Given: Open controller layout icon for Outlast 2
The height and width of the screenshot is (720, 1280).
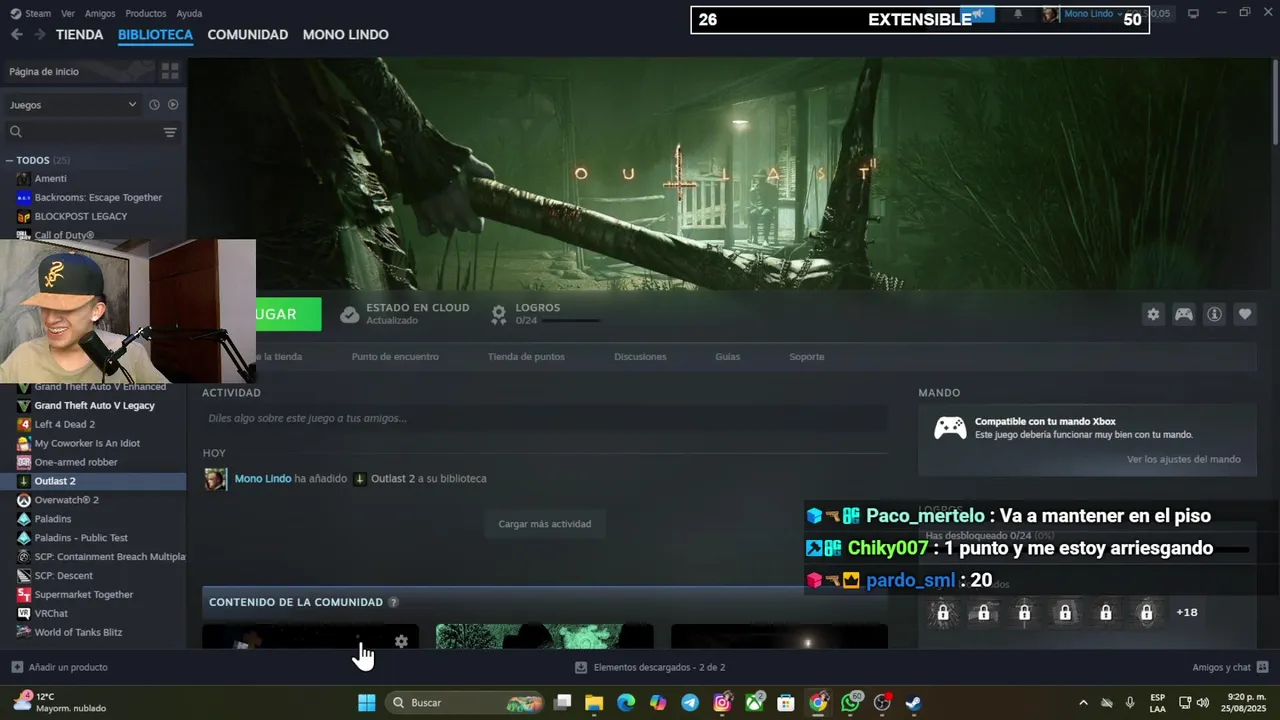Looking at the screenshot, I should tap(1184, 314).
